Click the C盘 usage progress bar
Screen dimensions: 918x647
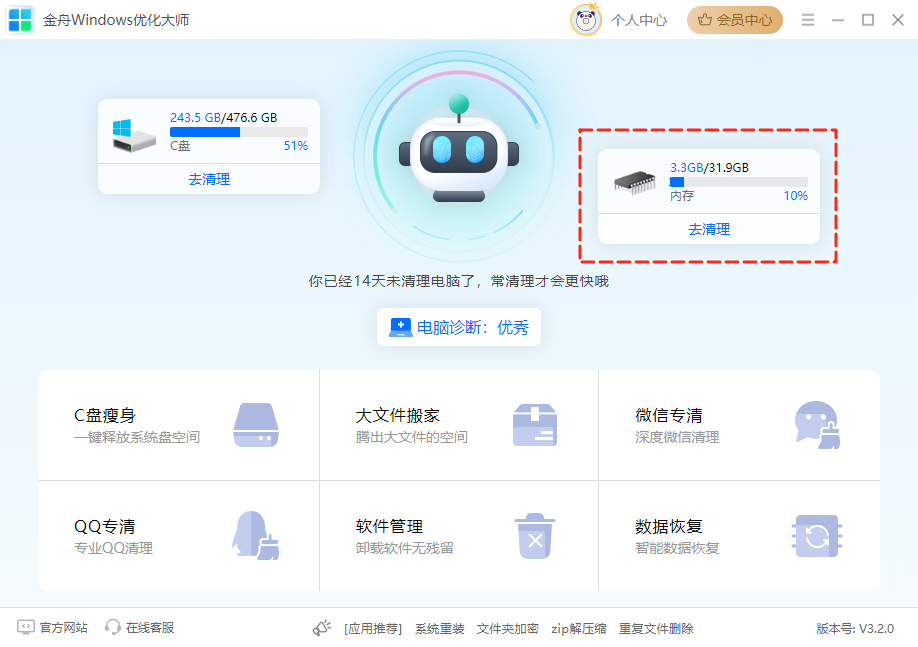239,133
